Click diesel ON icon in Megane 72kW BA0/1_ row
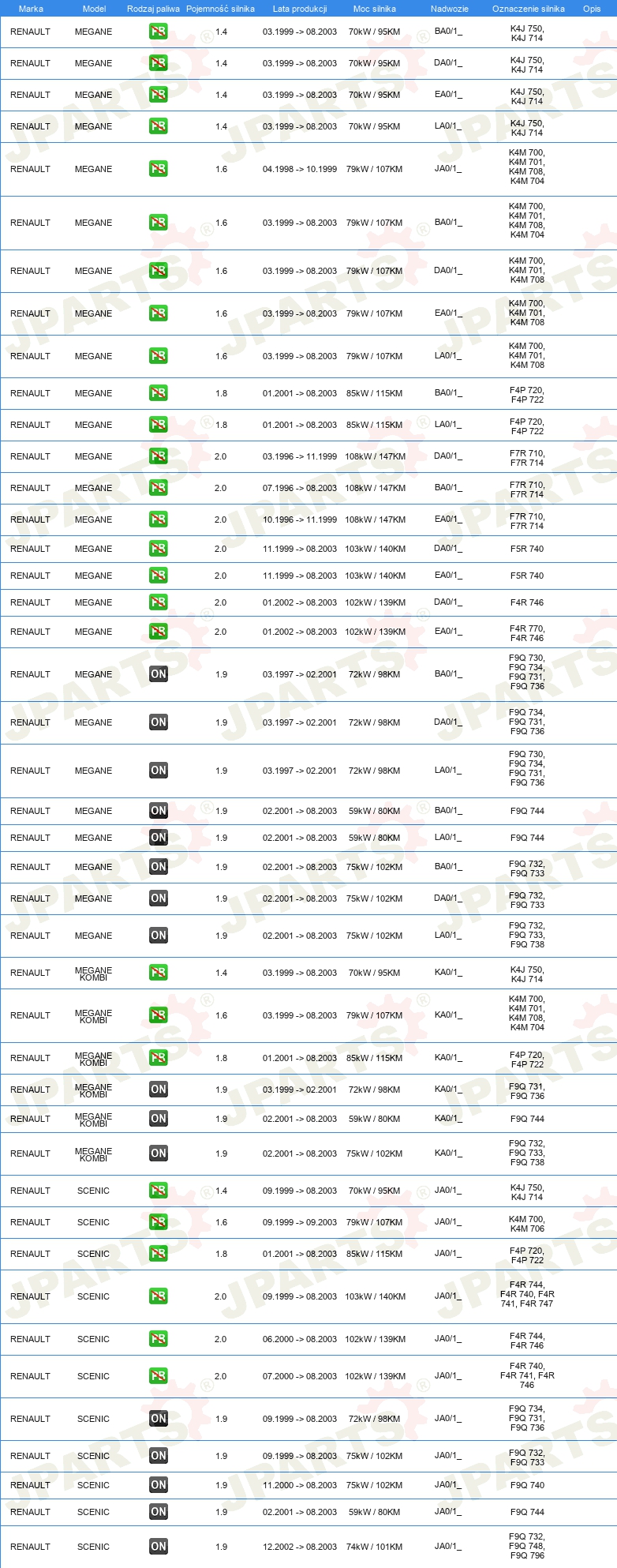The image size is (617, 1568). tap(159, 674)
